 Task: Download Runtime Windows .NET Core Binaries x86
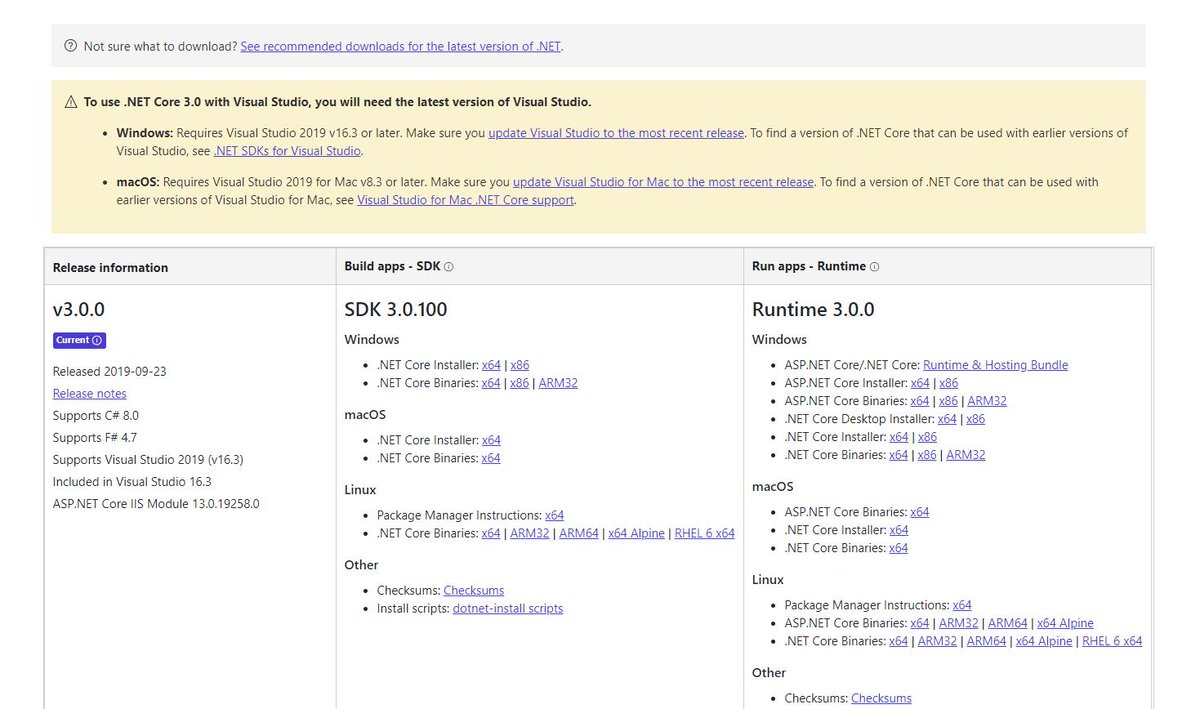click(928, 455)
